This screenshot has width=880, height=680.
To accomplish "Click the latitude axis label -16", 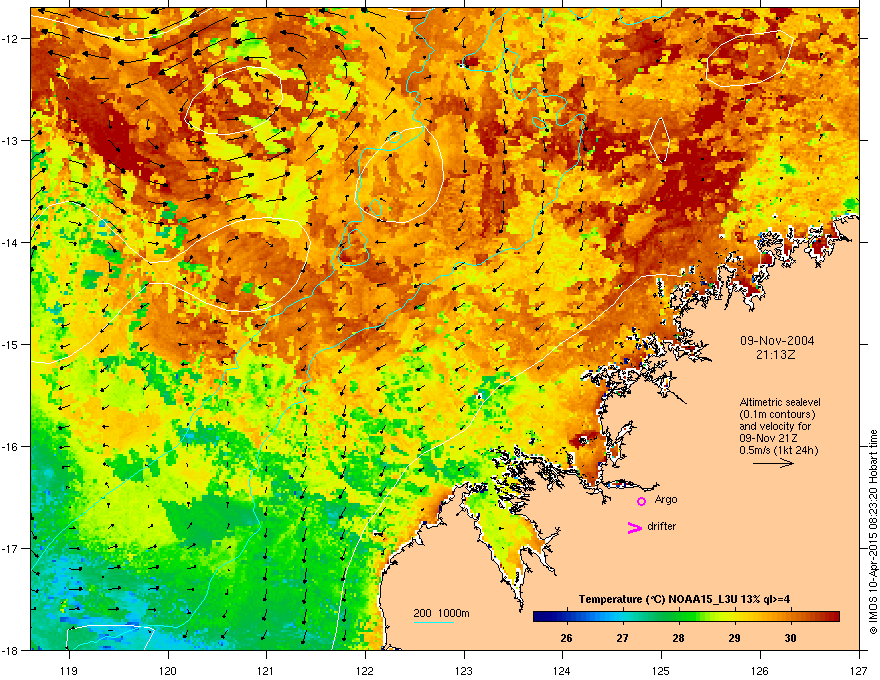I will 10,447.
